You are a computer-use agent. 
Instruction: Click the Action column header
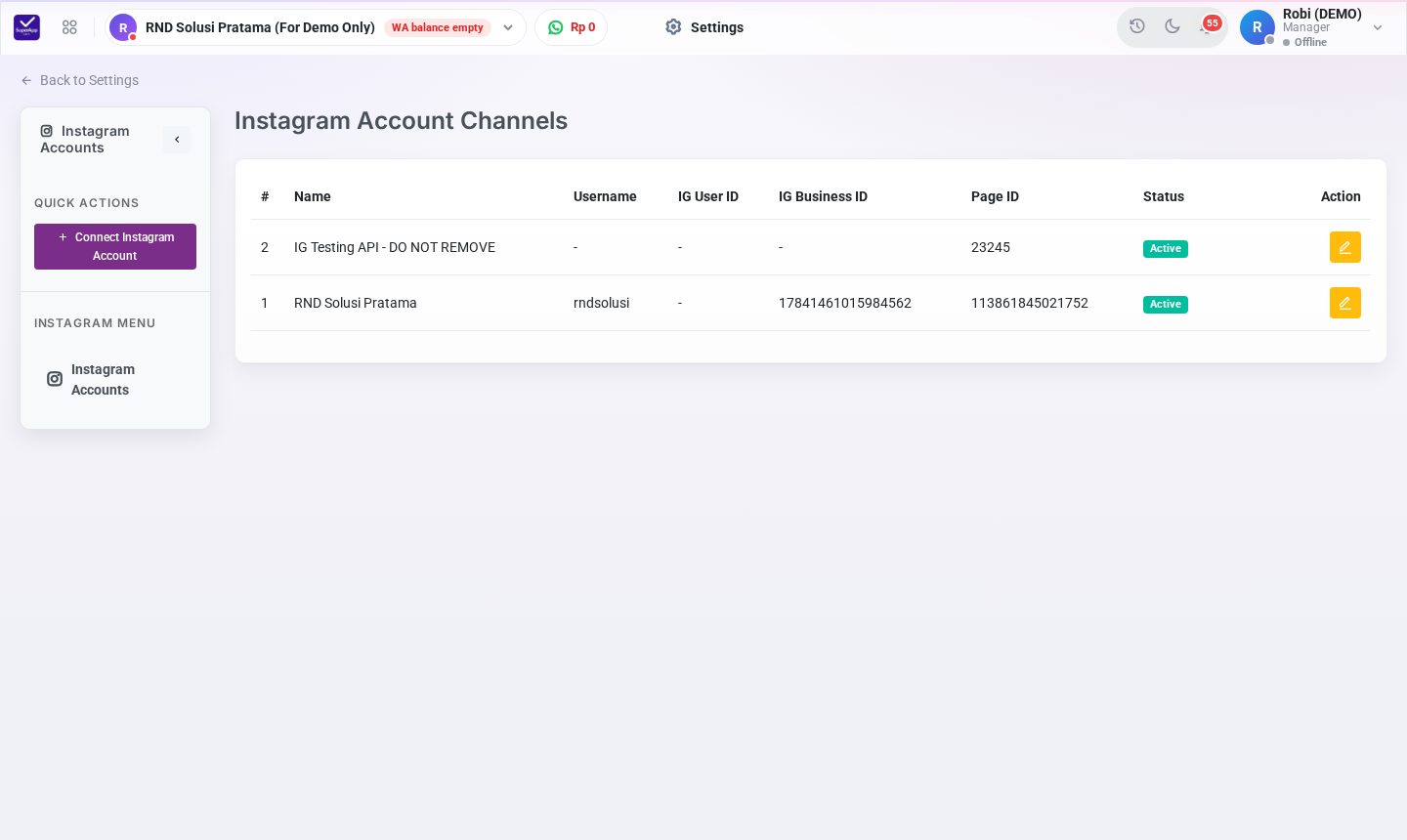(x=1341, y=196)
